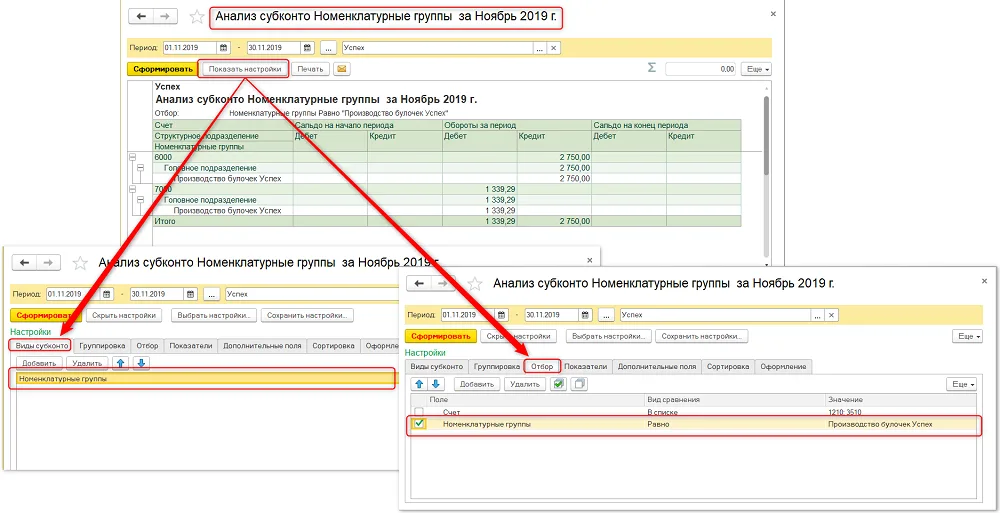Click Показать настройки button
Viewport: 1000px width, 513px height.
pos(244,69)
